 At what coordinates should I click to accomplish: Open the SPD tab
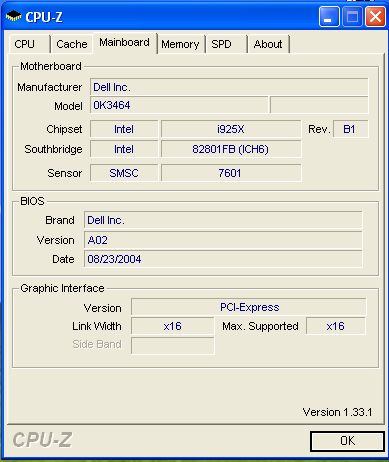[226, 44]
